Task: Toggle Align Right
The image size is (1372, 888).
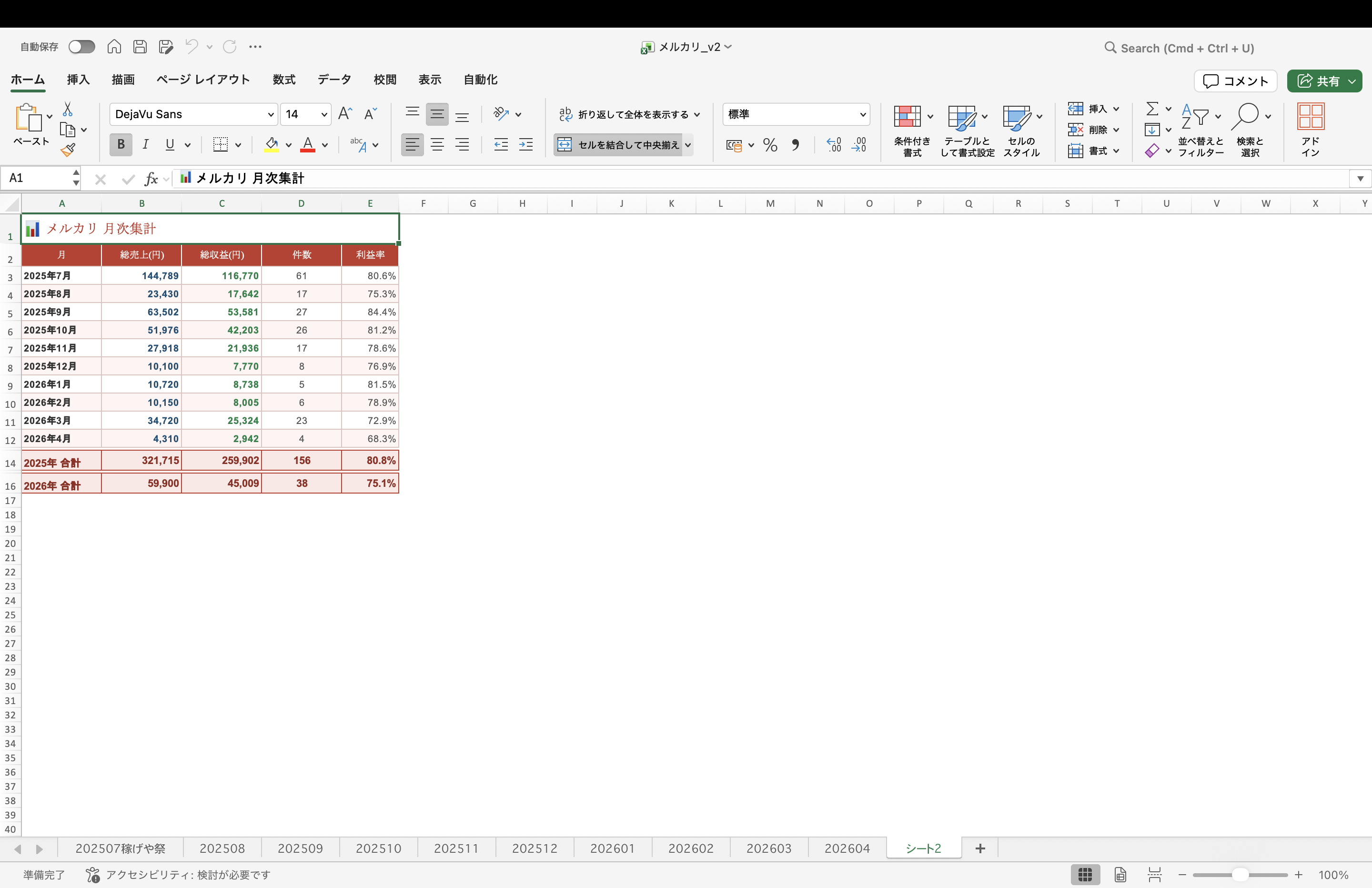Action: click(462, 145)
